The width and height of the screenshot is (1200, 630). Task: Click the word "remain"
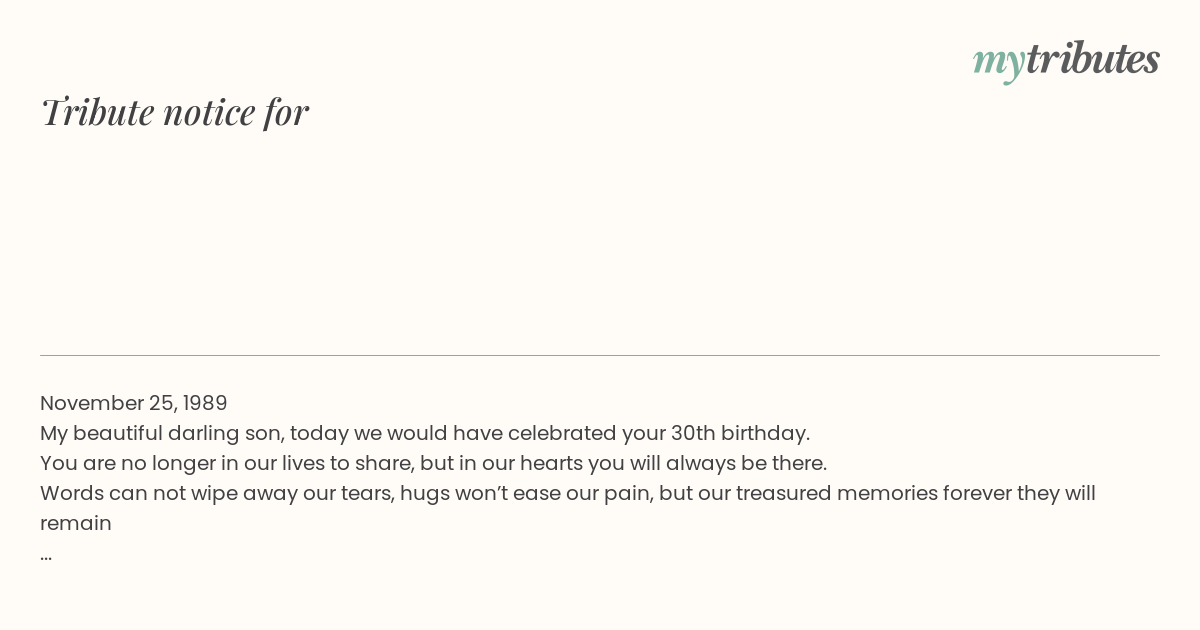pos(76,523)
